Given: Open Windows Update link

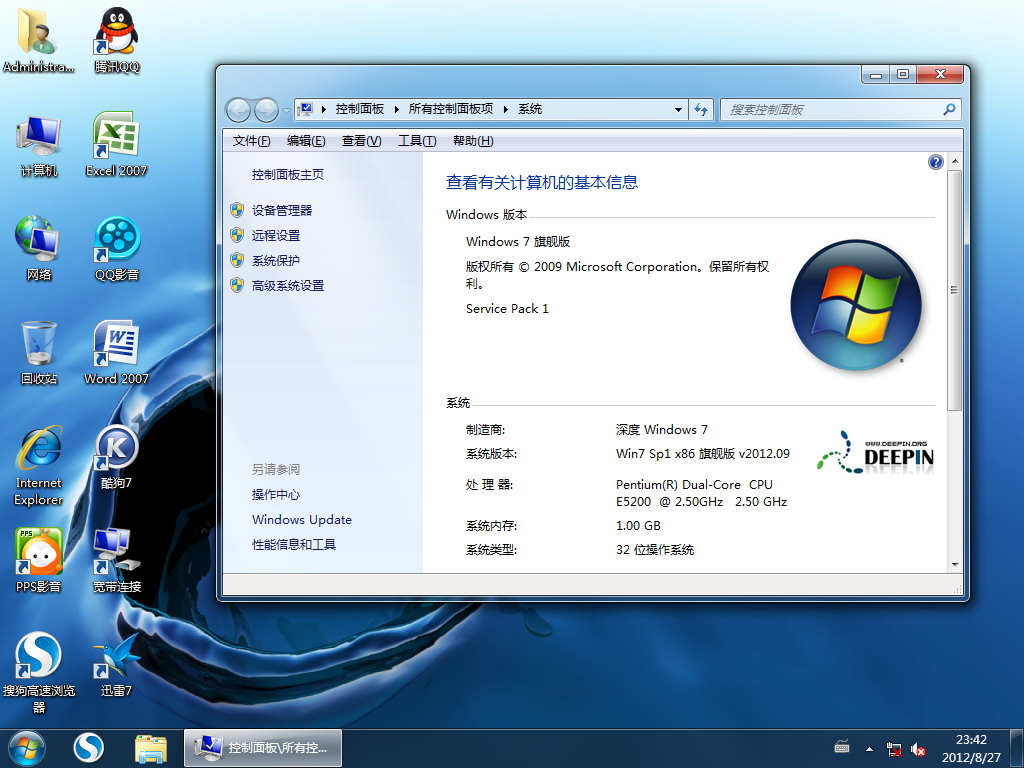Looking at the screenshot, I should pyautogui.click(x=302, y=519).
